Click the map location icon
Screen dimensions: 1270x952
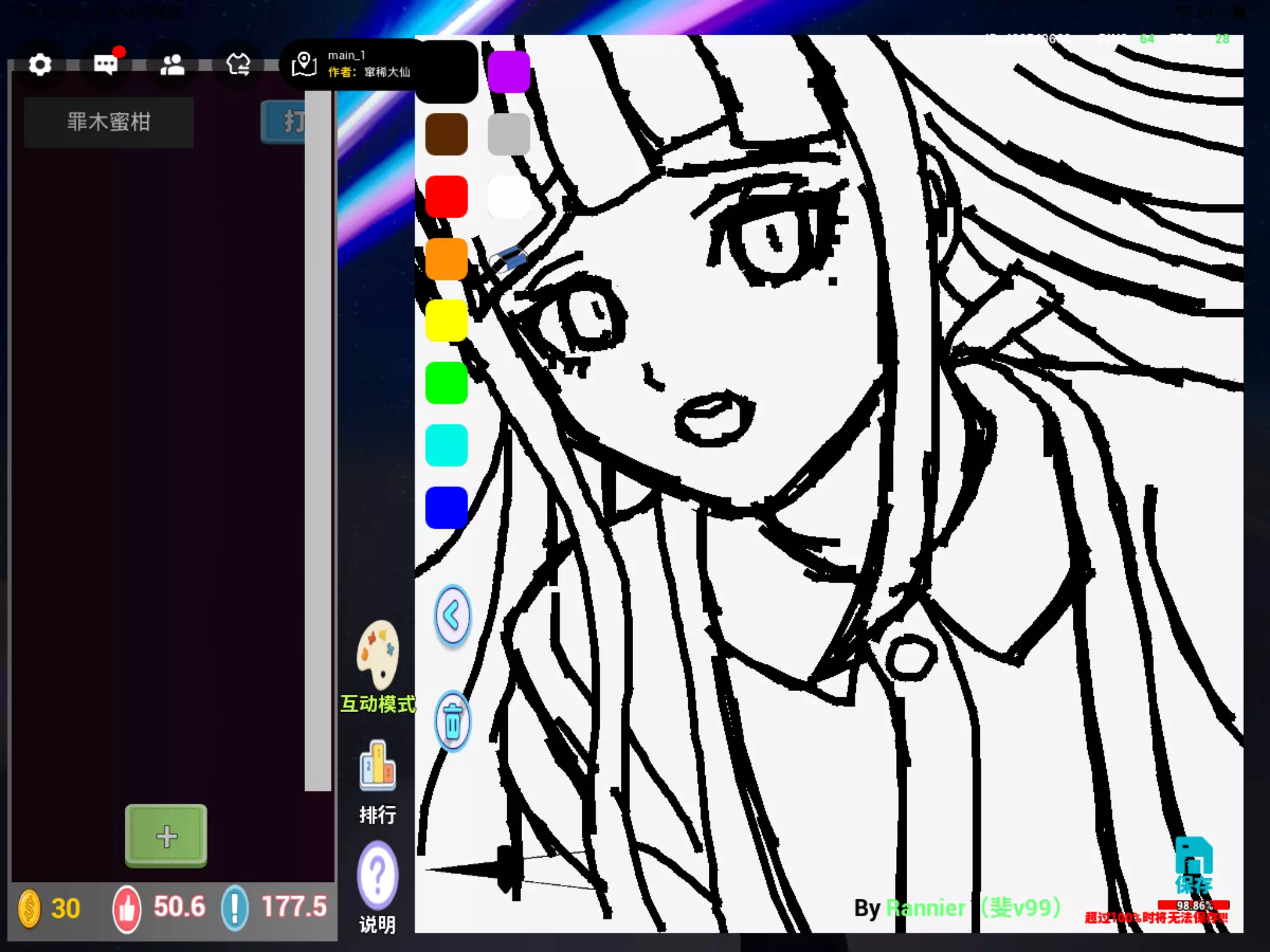pos(304,64)
